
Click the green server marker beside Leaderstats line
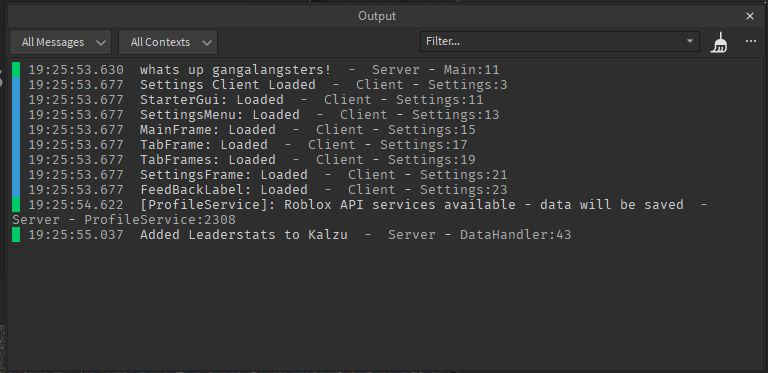coord(16,234)
